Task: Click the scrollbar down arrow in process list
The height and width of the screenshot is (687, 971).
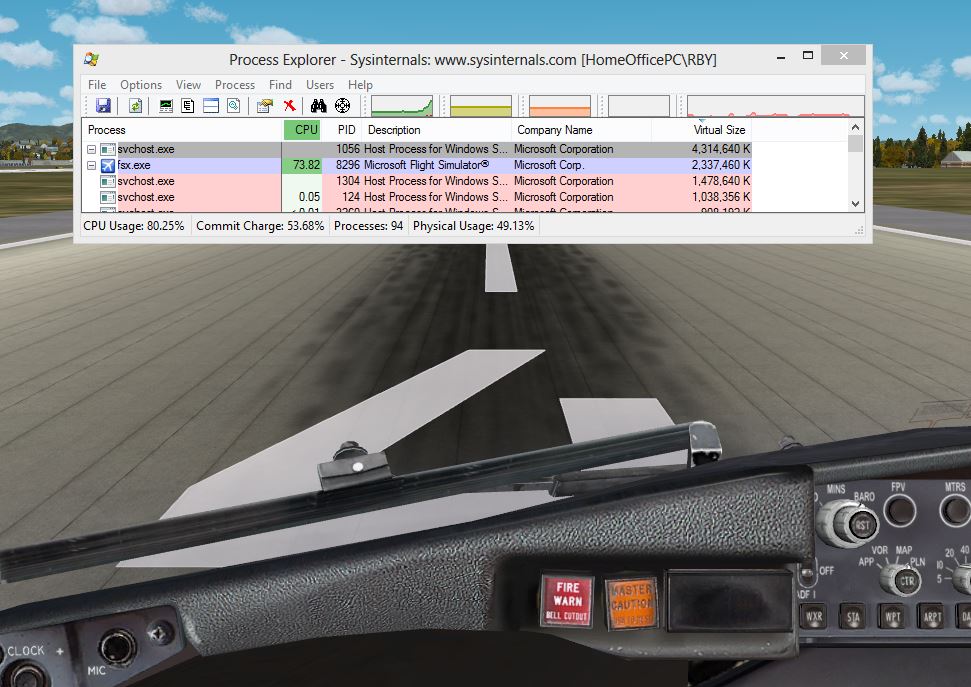Action: point(855,204)
